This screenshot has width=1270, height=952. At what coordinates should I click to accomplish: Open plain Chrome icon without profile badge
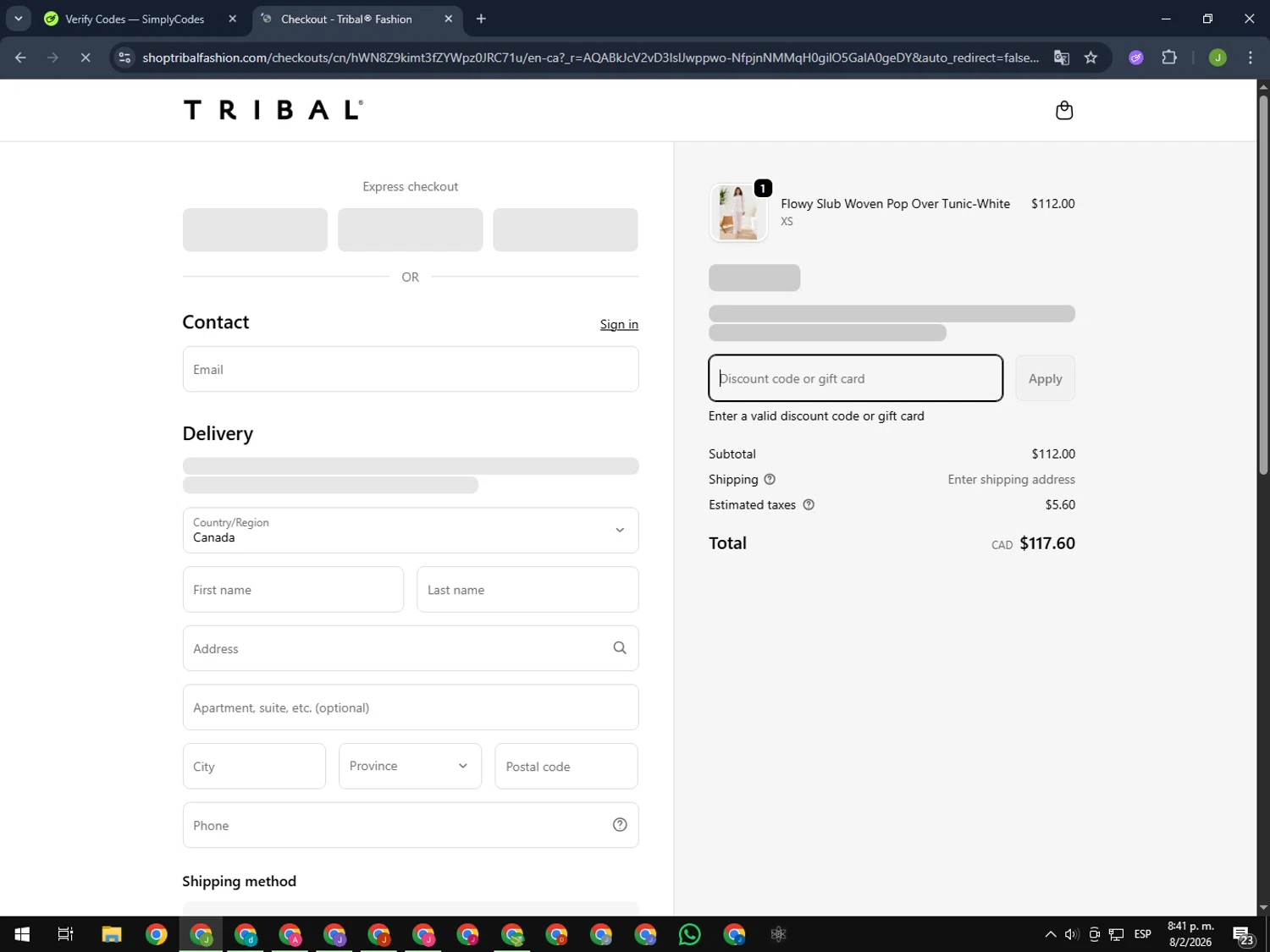157,934
